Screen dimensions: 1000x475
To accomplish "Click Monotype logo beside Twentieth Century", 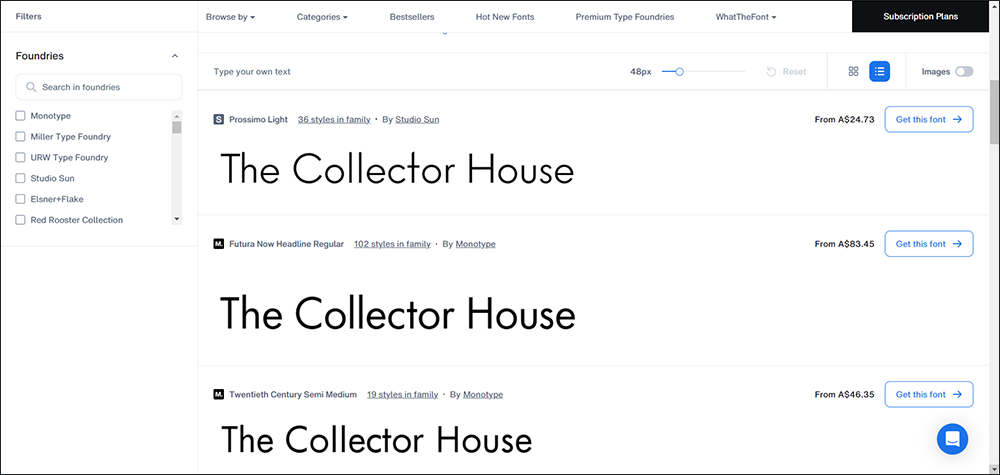I will coord(219,395).
